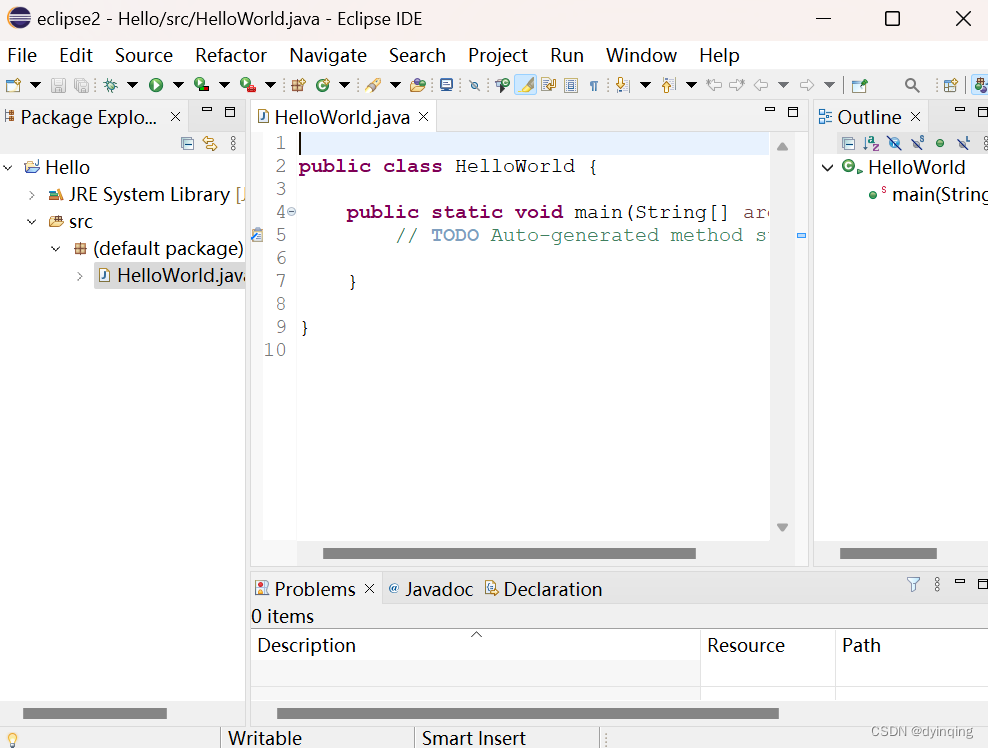This screenshot has width=988, height=748.
Task: Open Package Explorer view menu dots
Action: (233, 144)
